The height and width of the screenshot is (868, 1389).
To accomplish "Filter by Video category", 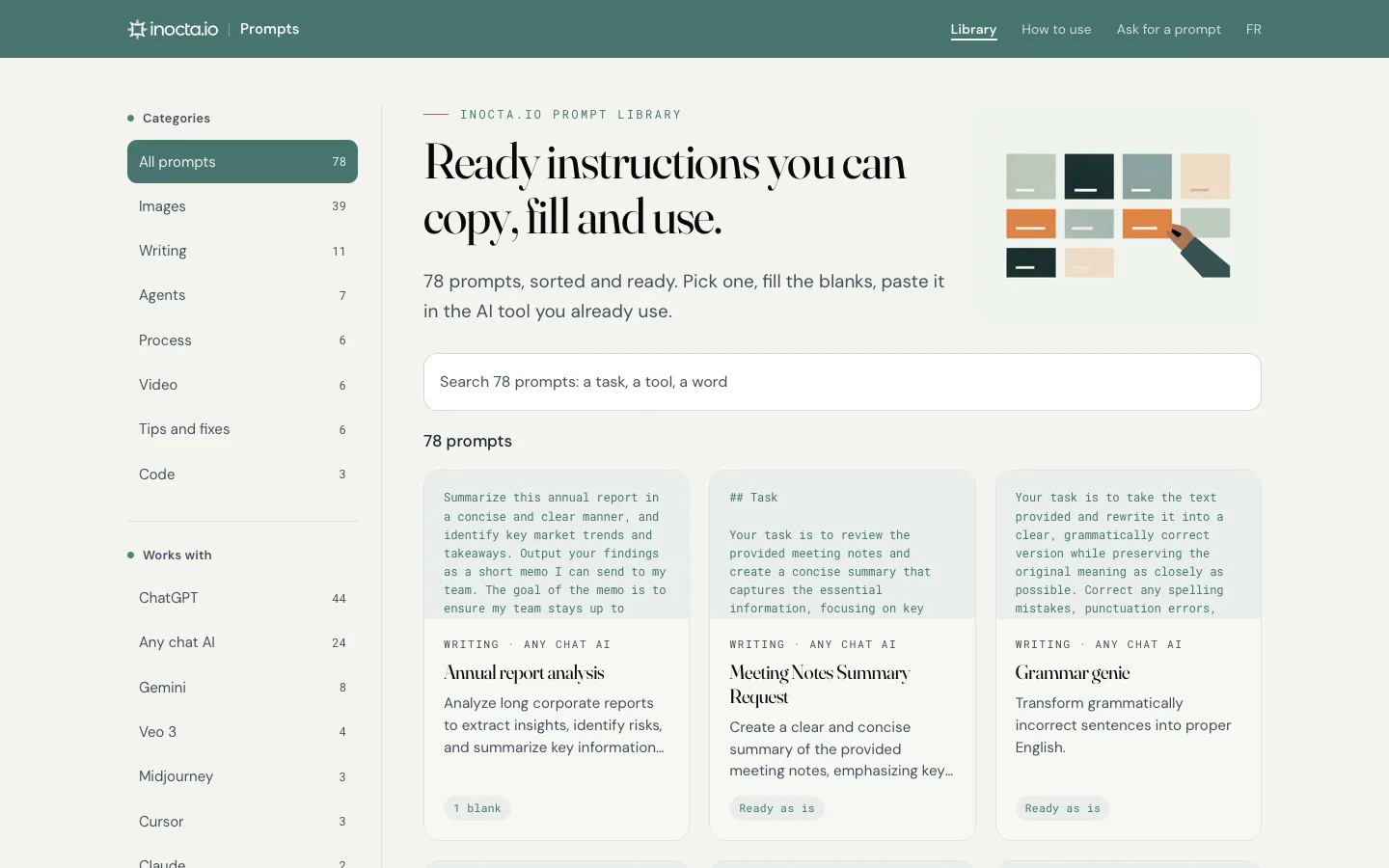I will pyautogui.click(x=242, y=385).
